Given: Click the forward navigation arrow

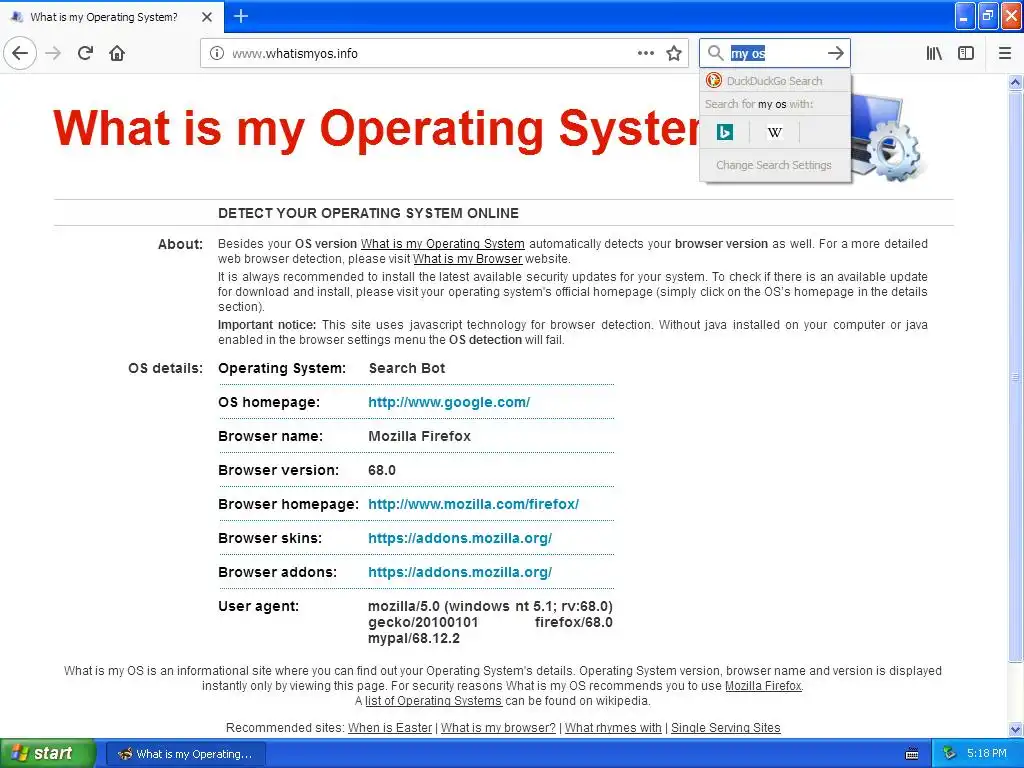Looking at the screenshot, I should point(54,53).
